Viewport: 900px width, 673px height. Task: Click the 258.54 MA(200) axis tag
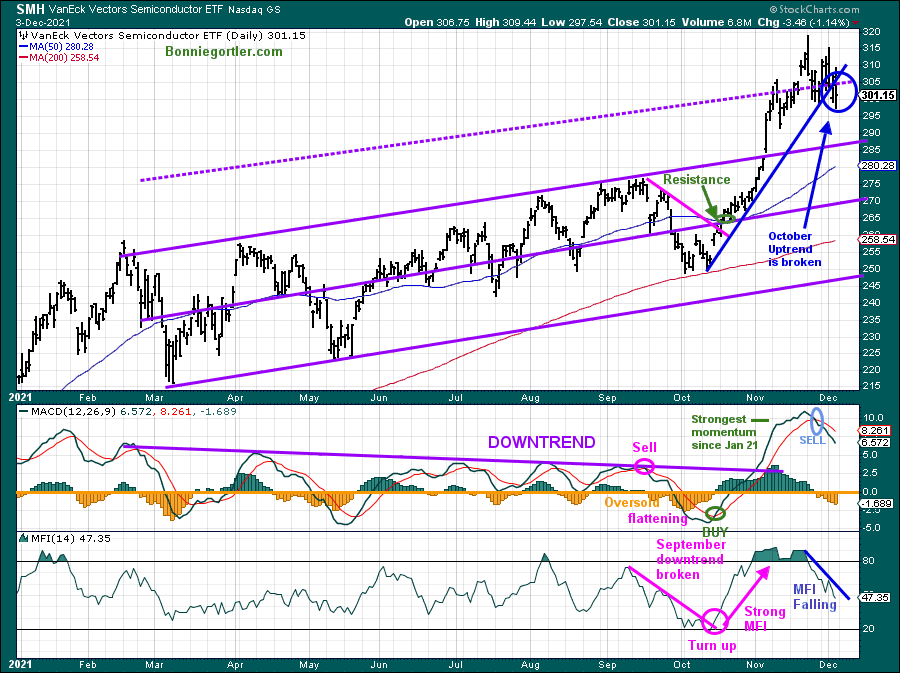(x=878, y=239)
